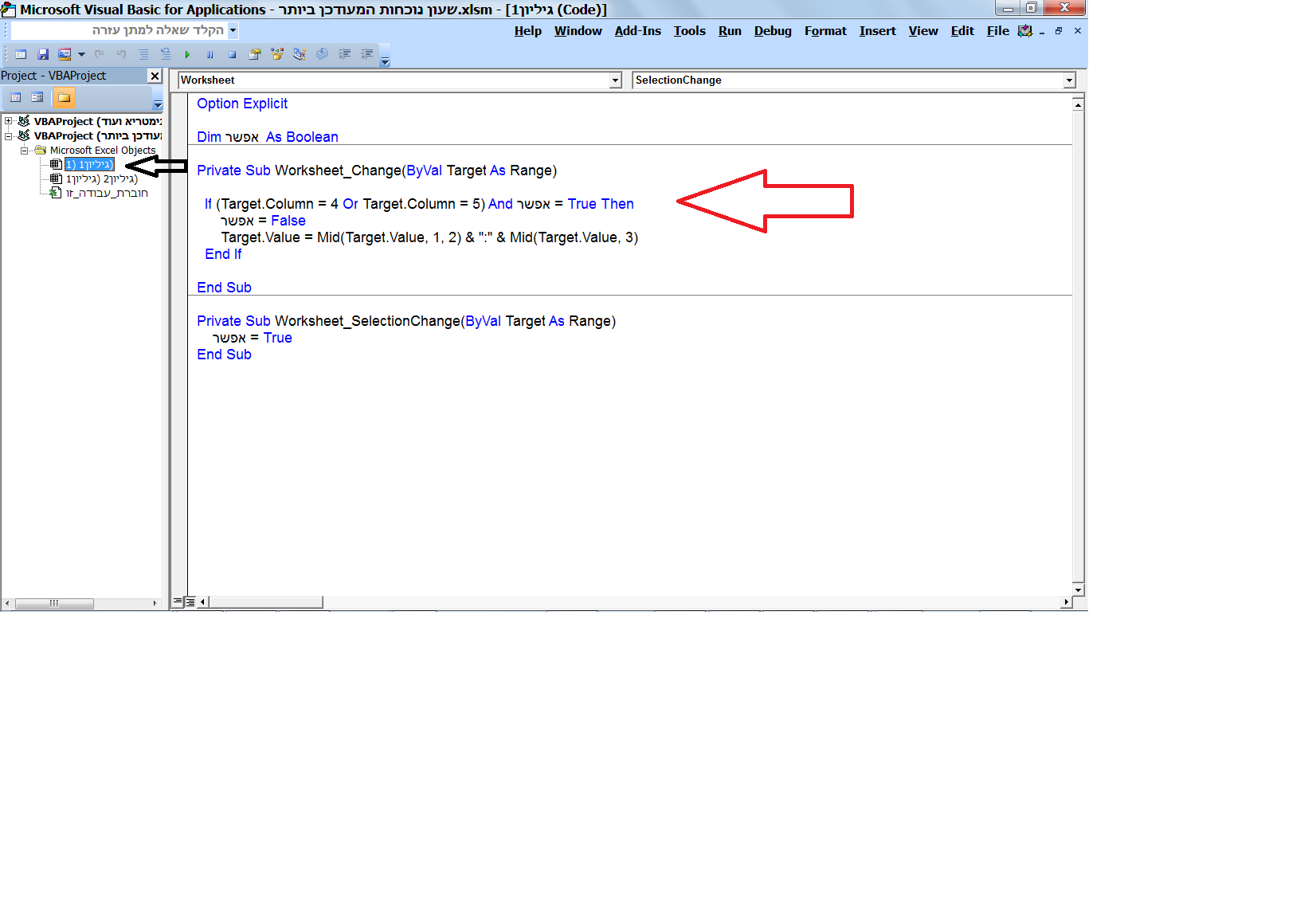Close the Project - VBAProject panel
Viewport: 1316px width, 913px height.
coord(155,76)
